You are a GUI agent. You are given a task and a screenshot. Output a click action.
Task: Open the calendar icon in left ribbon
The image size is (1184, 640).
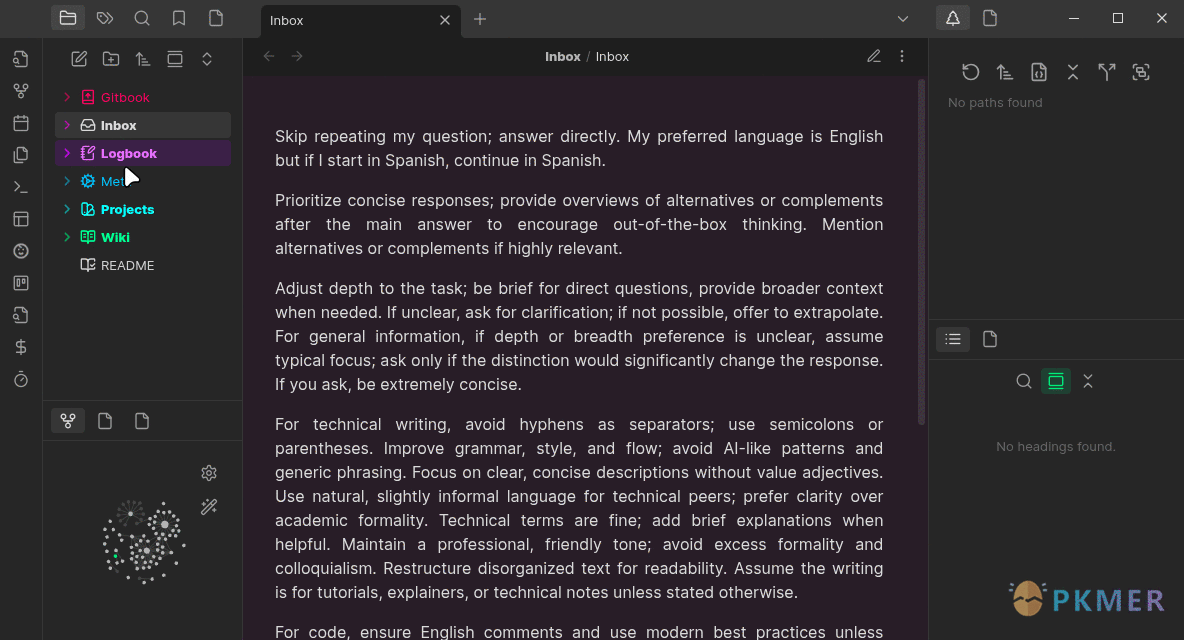pyautogui.click(x=21, y=123)
